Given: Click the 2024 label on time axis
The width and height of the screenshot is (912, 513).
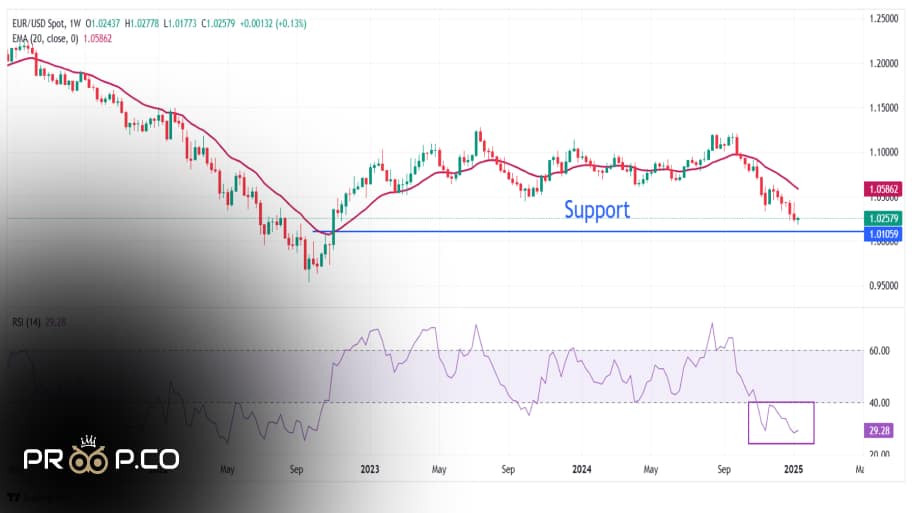Looking at the screenshot, I should point(582,469).
